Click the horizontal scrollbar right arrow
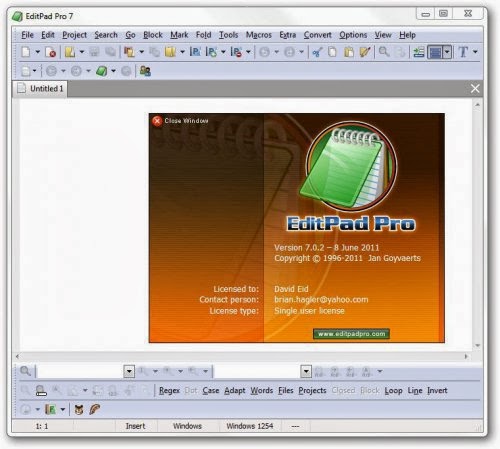This screenshot has height=449, width=500. [x=466, y=356]
